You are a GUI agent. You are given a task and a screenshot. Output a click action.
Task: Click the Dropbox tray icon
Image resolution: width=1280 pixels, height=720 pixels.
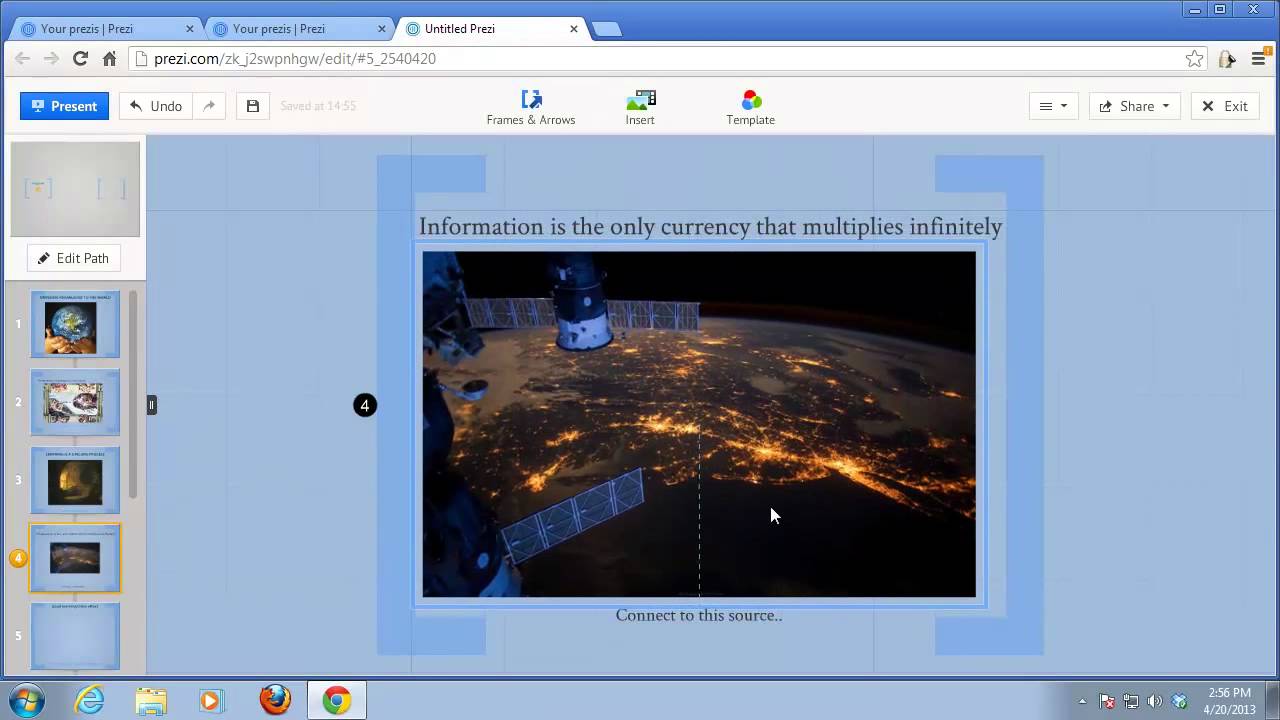point(1179,701)
